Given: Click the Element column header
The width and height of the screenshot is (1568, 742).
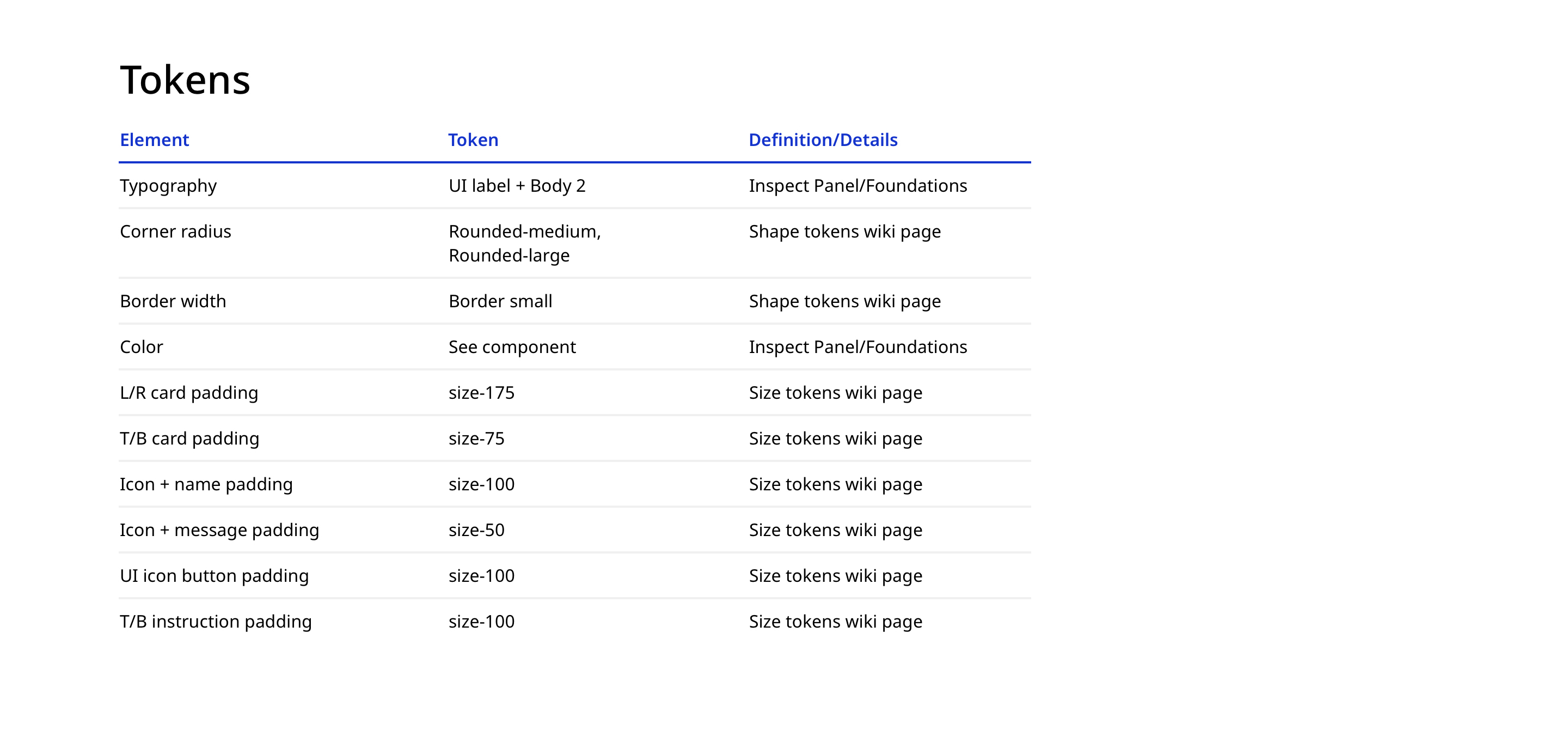Looking at the screenshot, I should tap(154, 140).
